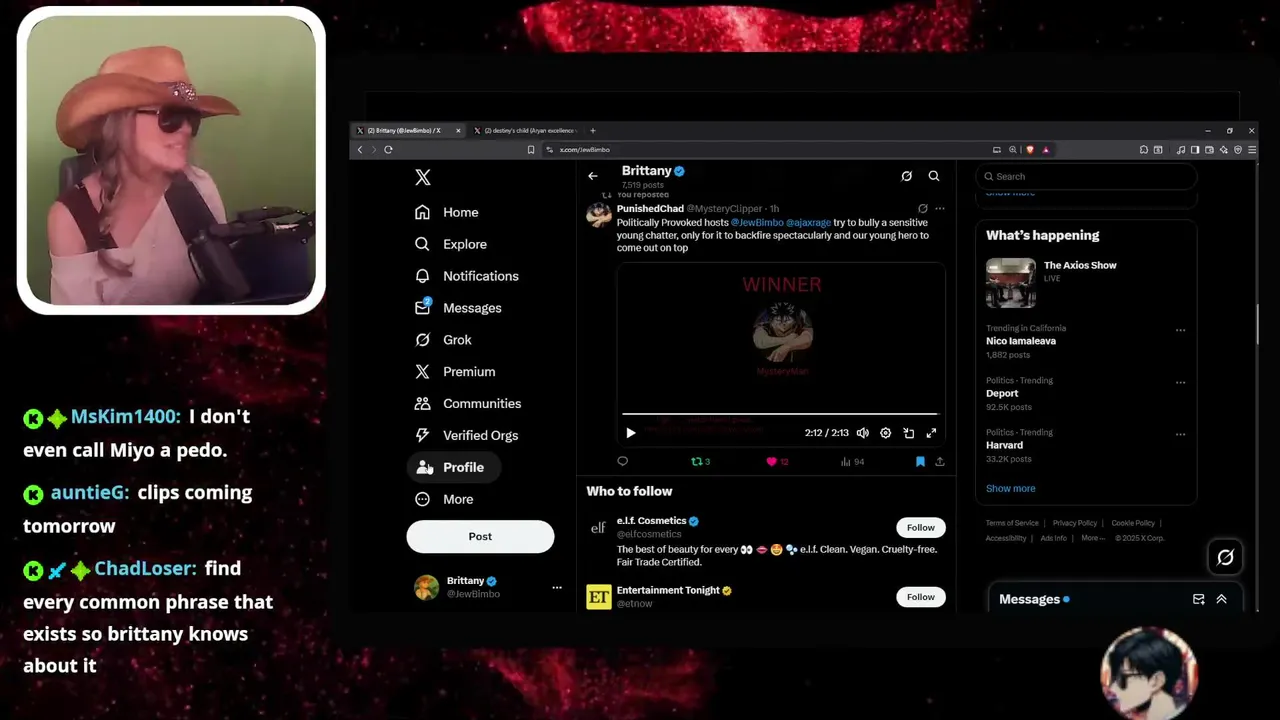This screenshot has width=1280, height=720.
Task: Go back using the profile header arrow
Action: pos(593,176)
